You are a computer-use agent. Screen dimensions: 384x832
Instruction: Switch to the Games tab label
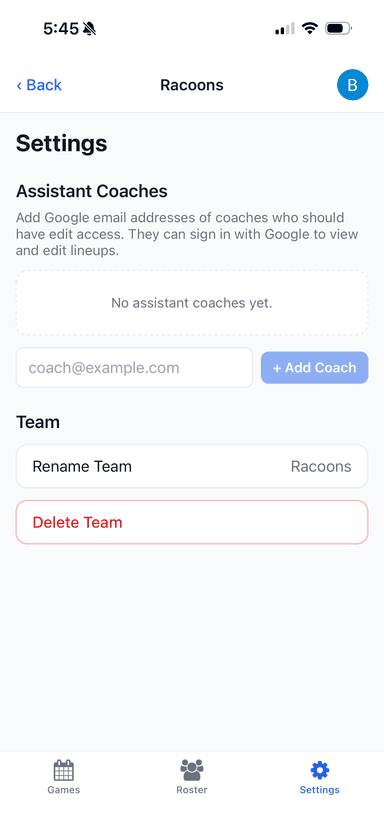[64, 790]
